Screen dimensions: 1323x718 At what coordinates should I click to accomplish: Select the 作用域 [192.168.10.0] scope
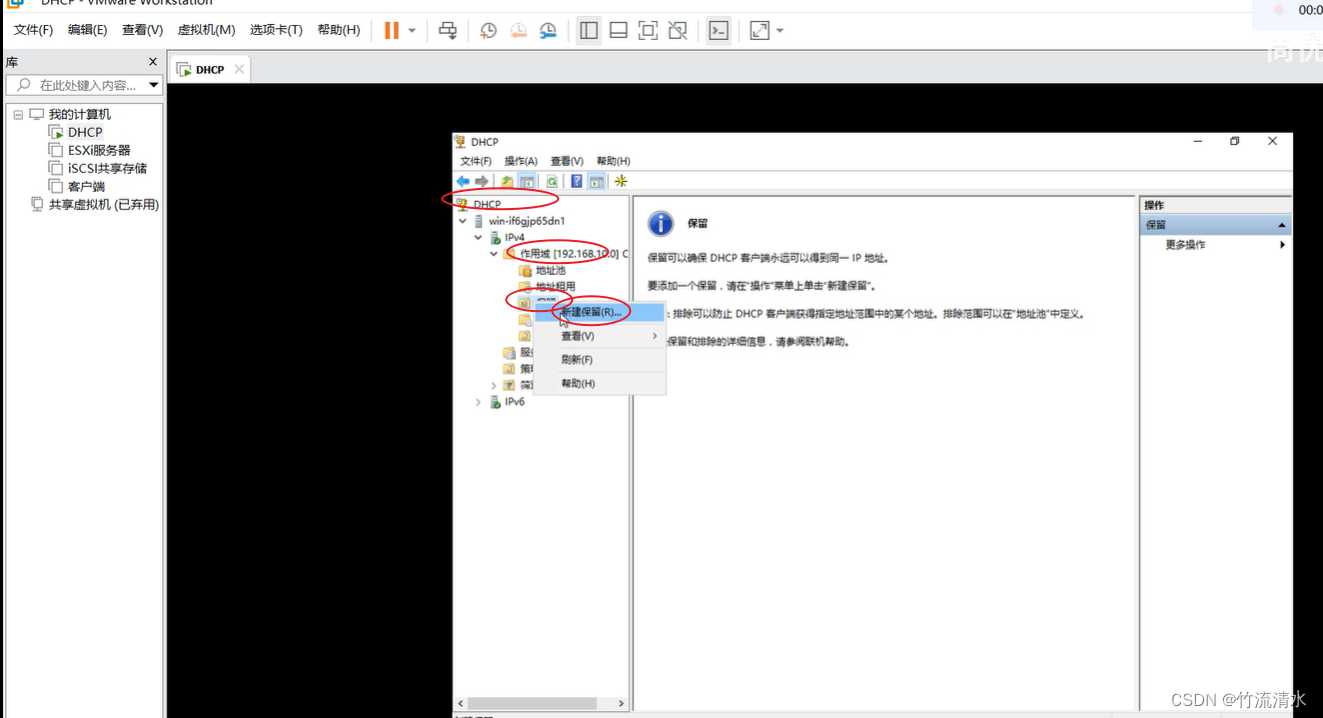pyautogui.click(x=573, y=254)
